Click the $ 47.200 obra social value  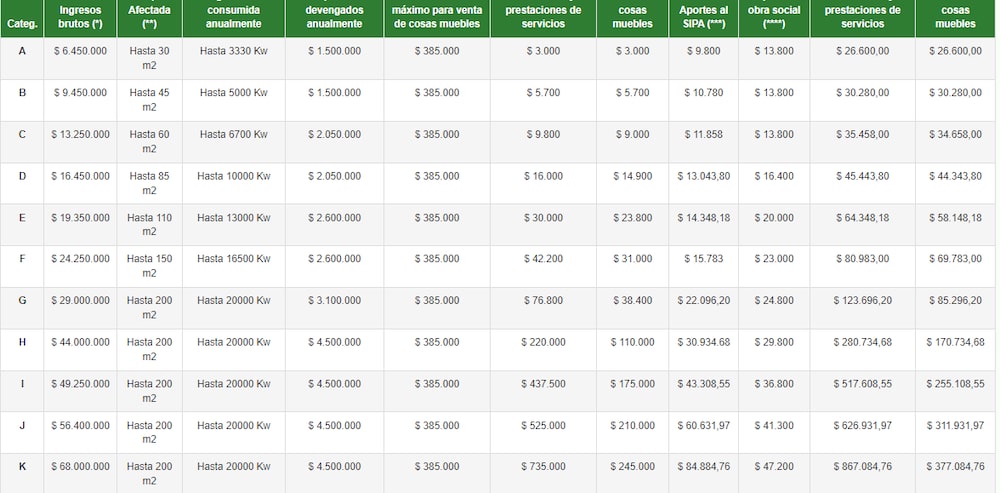773,467
